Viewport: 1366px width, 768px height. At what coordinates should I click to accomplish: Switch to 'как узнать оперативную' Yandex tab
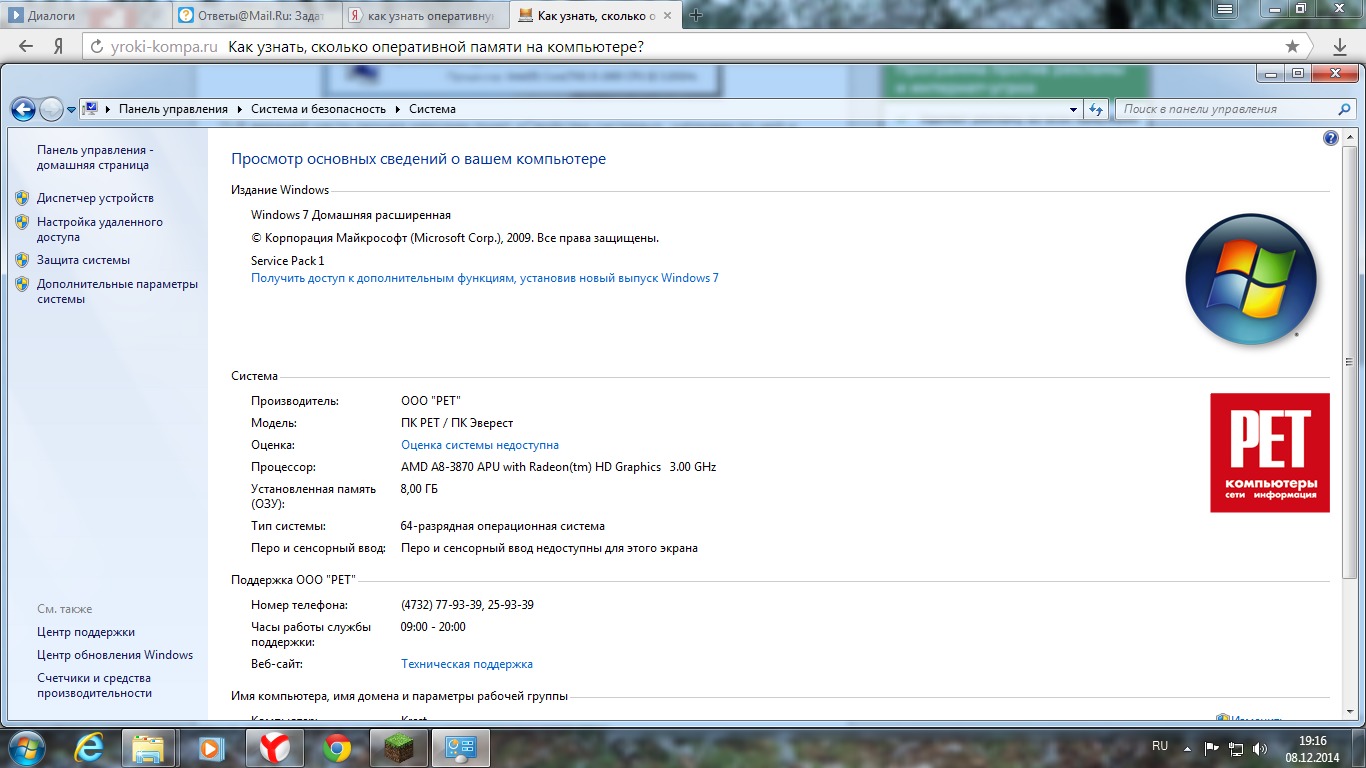click(x=425, y=15)
